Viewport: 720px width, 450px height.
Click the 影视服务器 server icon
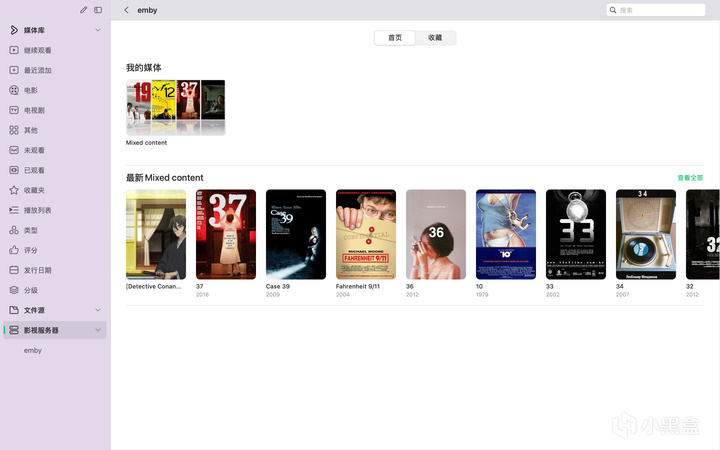click(14, 330)
